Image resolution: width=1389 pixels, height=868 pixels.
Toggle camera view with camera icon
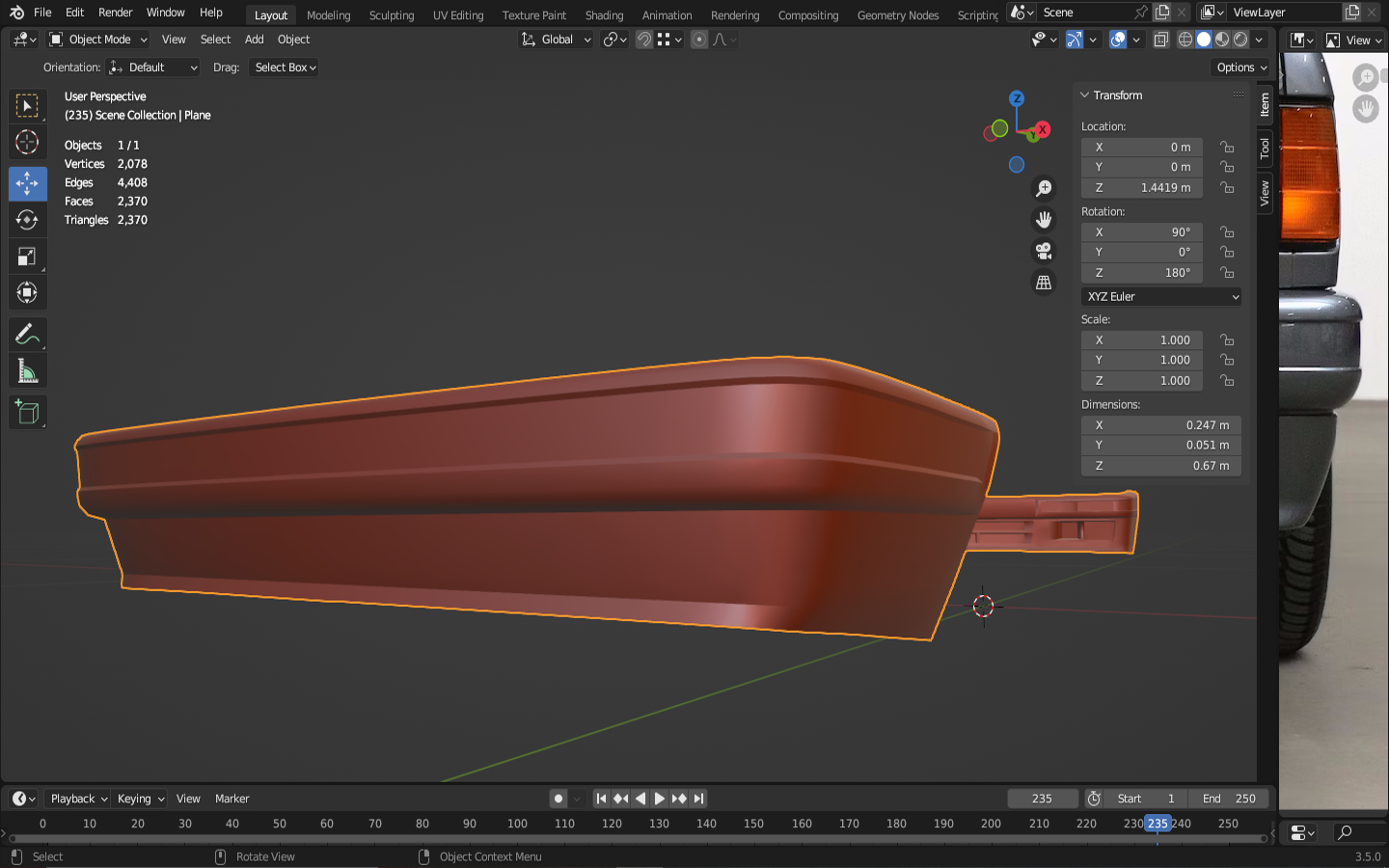(1044, 251)
